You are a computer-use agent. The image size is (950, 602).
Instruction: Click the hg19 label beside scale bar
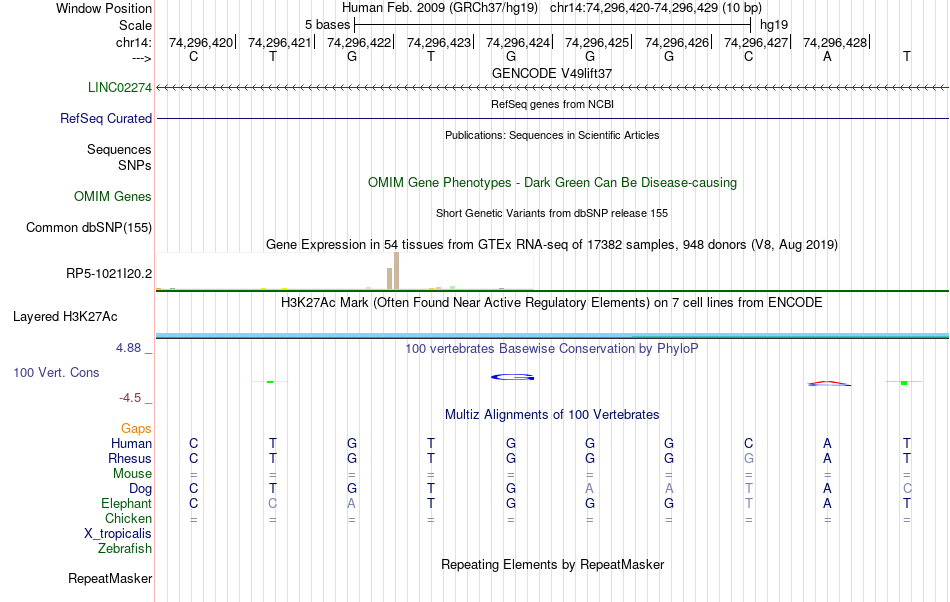click(774, 25)
